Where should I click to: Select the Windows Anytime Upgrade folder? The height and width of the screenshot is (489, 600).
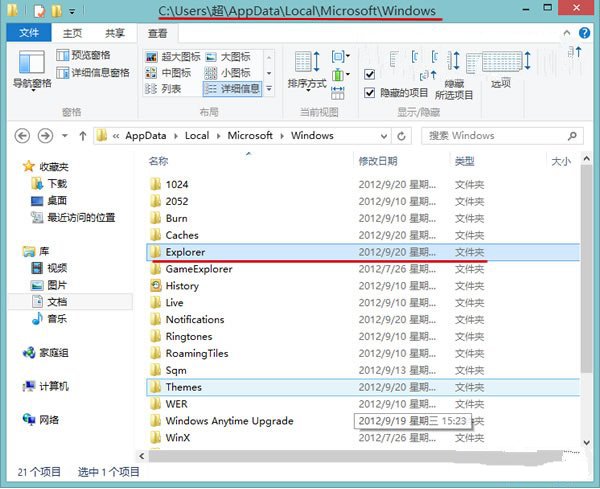[x=229, y=421]
